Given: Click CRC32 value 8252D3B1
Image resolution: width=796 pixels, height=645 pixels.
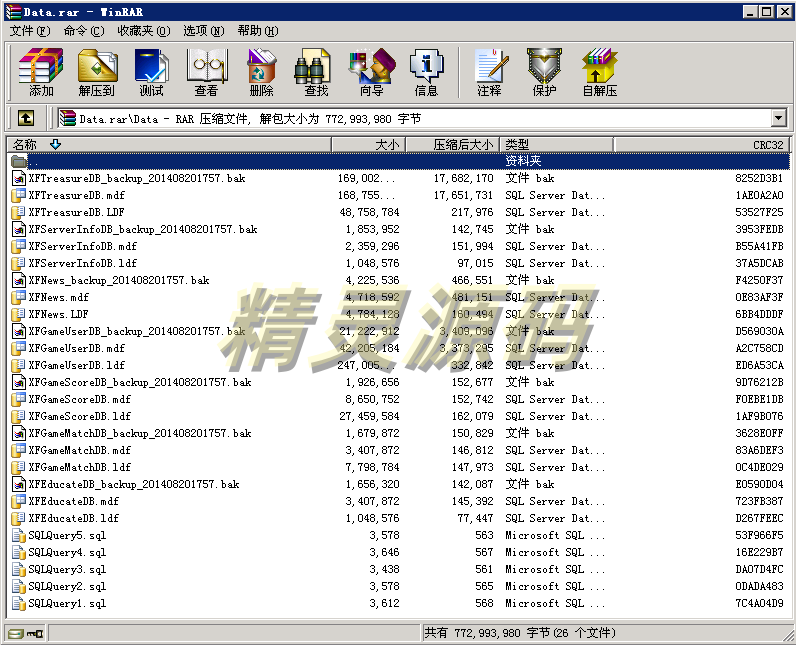Looking at the screenshot, I should tap(759, 178).
